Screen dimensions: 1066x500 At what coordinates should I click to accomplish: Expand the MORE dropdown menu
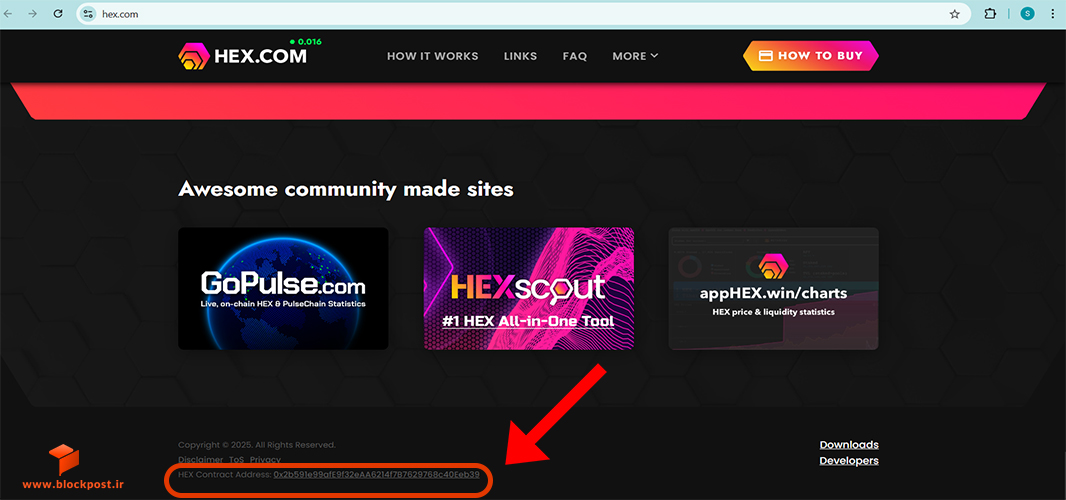click(635, 56)
